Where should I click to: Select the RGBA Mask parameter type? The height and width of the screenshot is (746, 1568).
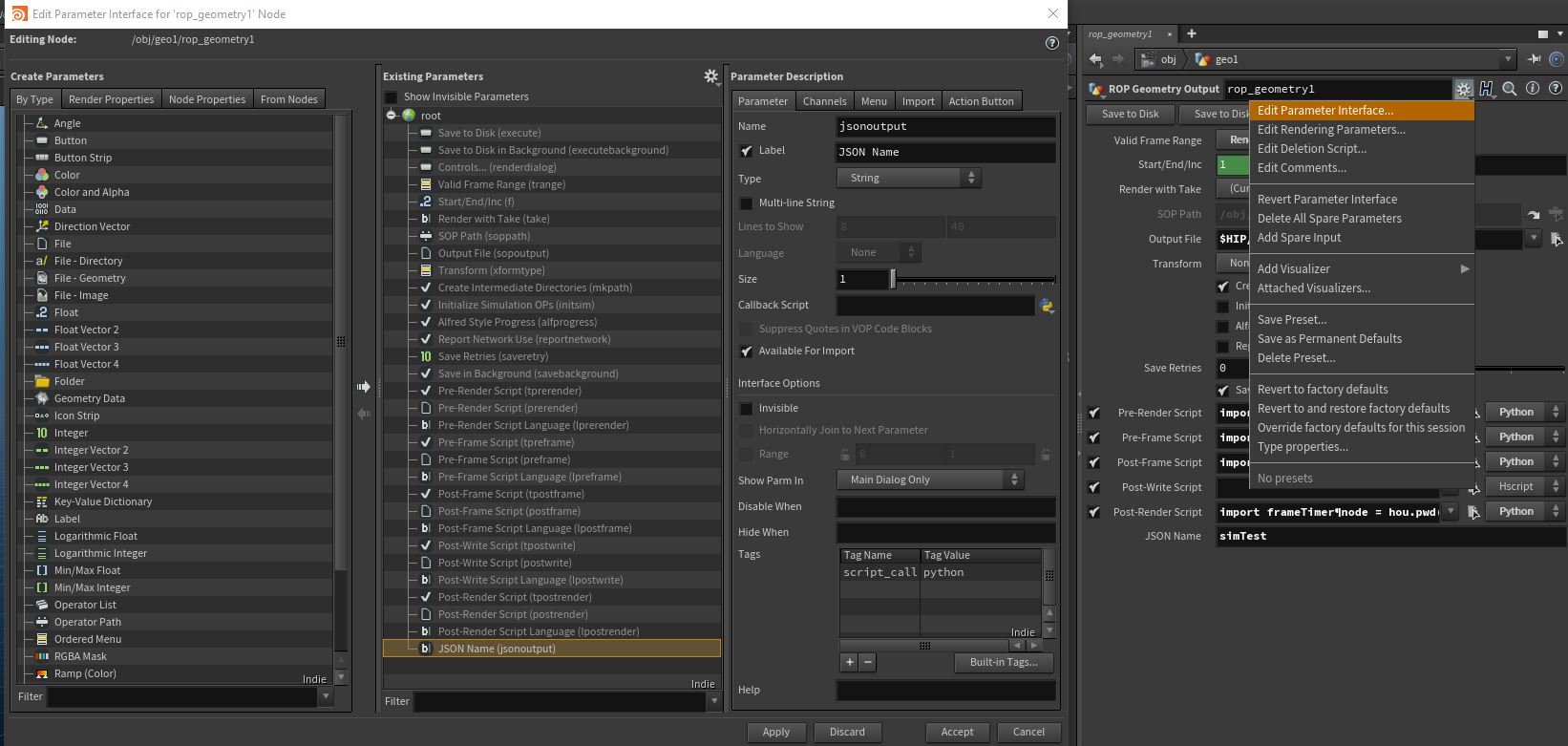click(x=80, y=656)
